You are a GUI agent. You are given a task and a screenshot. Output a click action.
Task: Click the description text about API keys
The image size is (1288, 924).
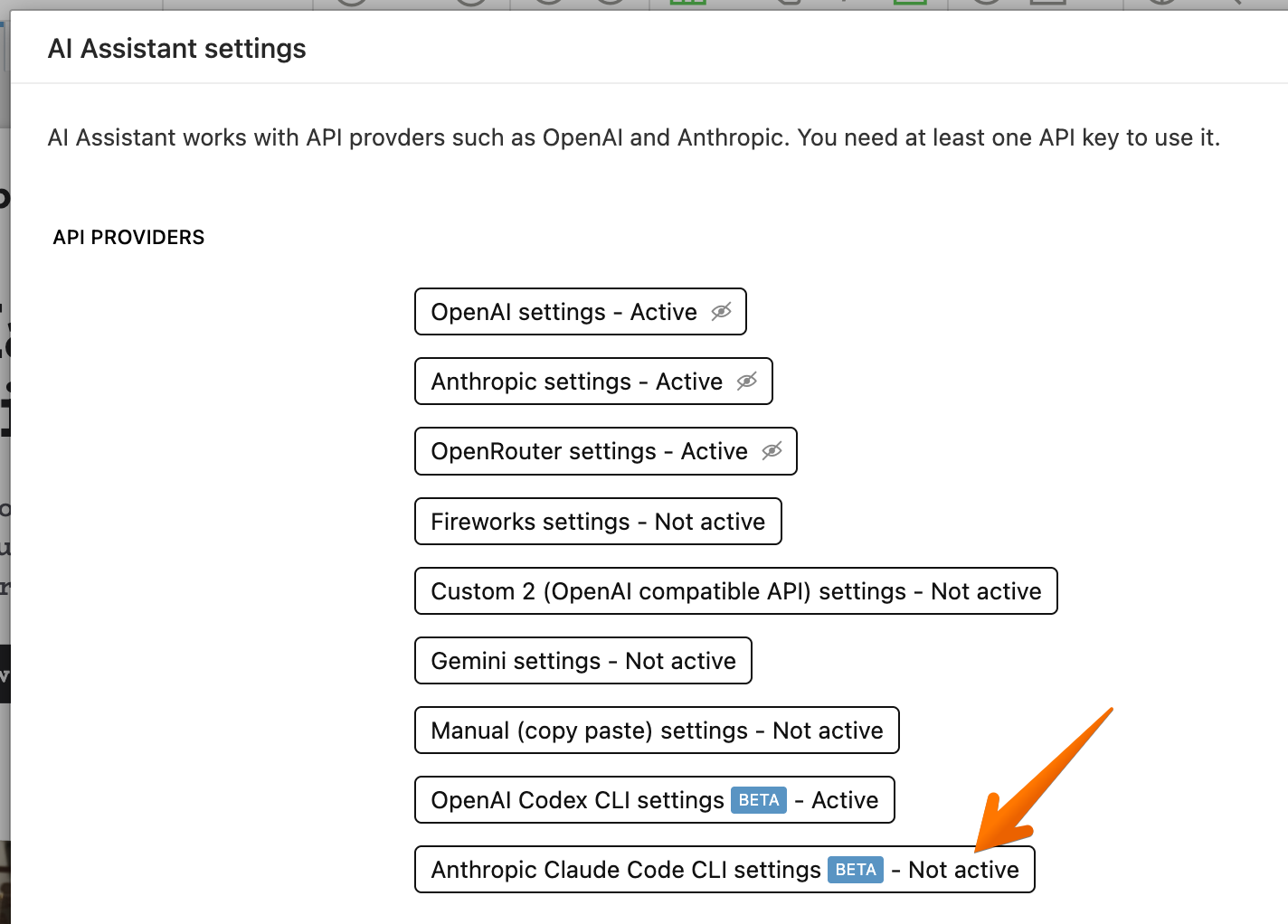[633, 137]
